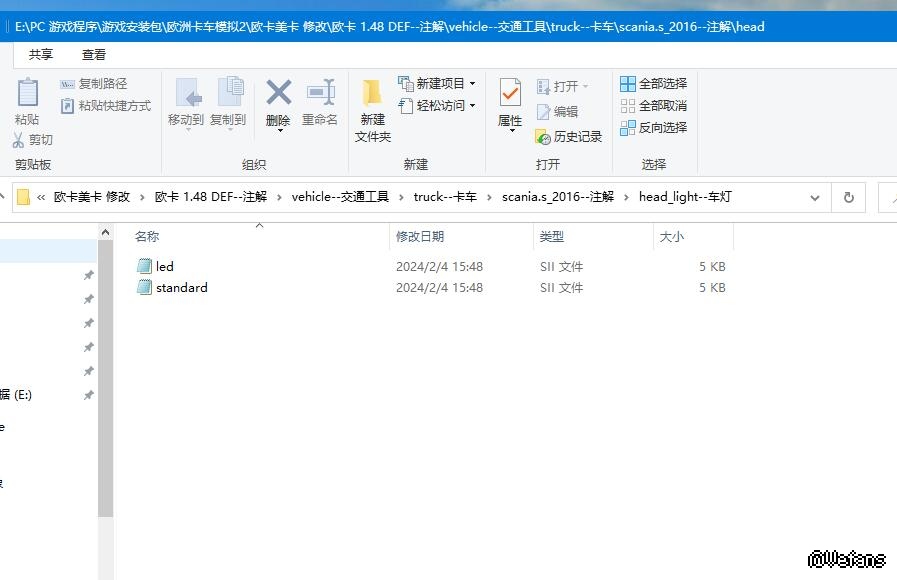This screenshot has width=897, height=580.
Task: Sort by the Date modified (修改日期) column
Action: pos(420,237)
